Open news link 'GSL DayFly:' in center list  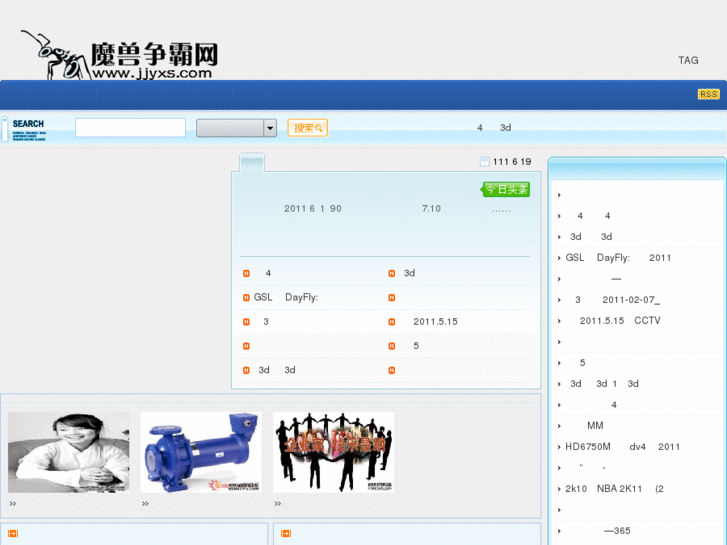pos(286,297)
